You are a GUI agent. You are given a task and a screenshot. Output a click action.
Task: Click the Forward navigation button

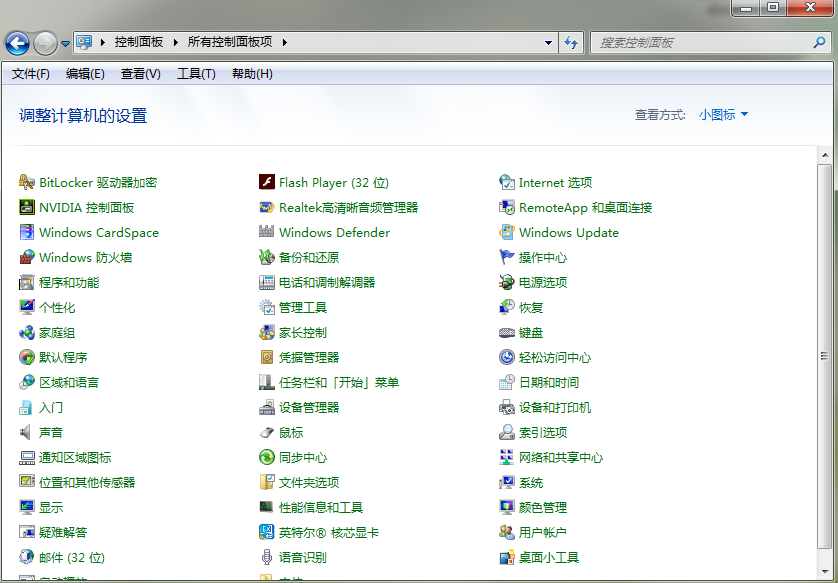pyautogui.click(x=45, y=43)
